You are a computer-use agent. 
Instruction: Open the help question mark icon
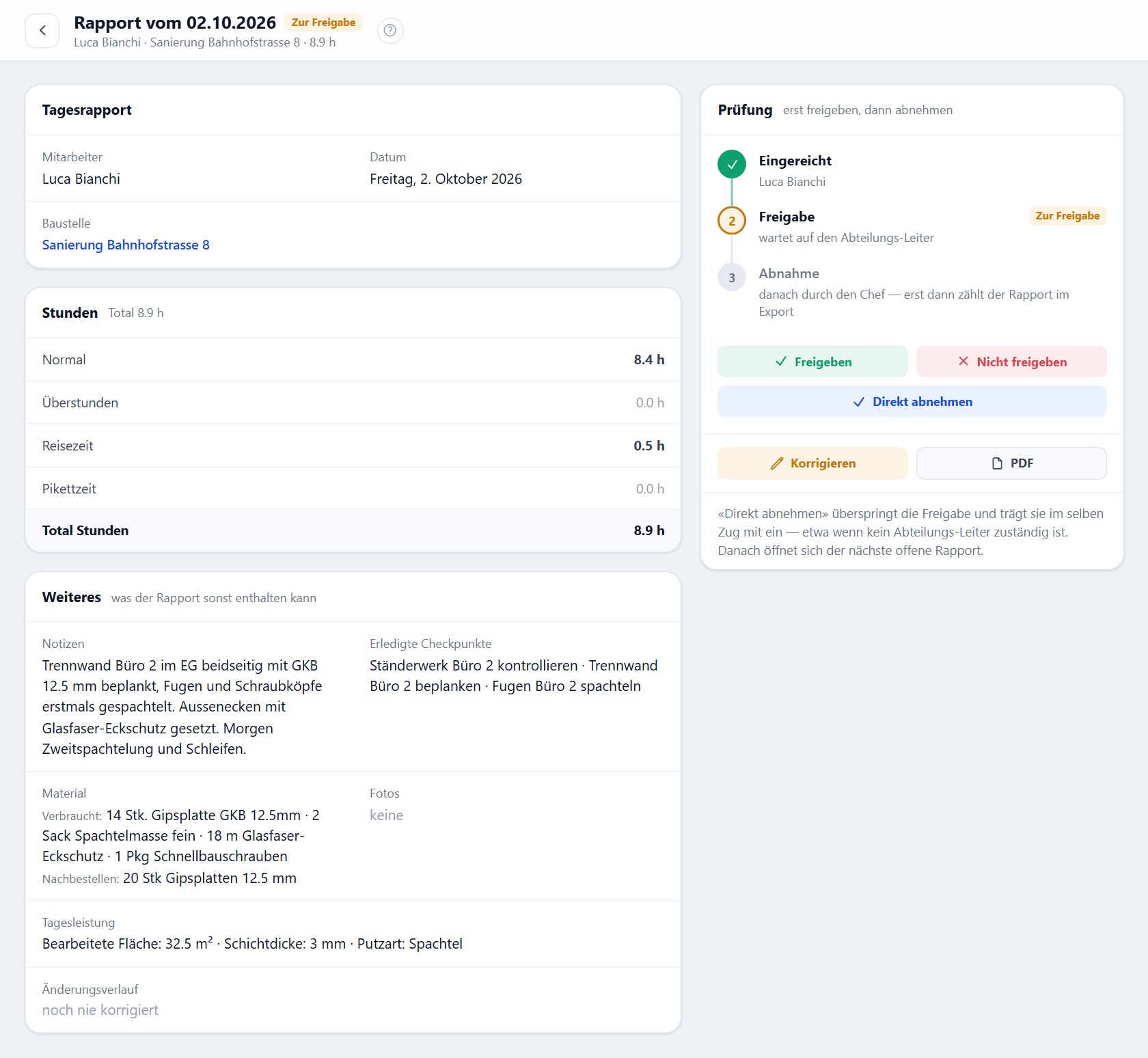[x=390, y=31]
